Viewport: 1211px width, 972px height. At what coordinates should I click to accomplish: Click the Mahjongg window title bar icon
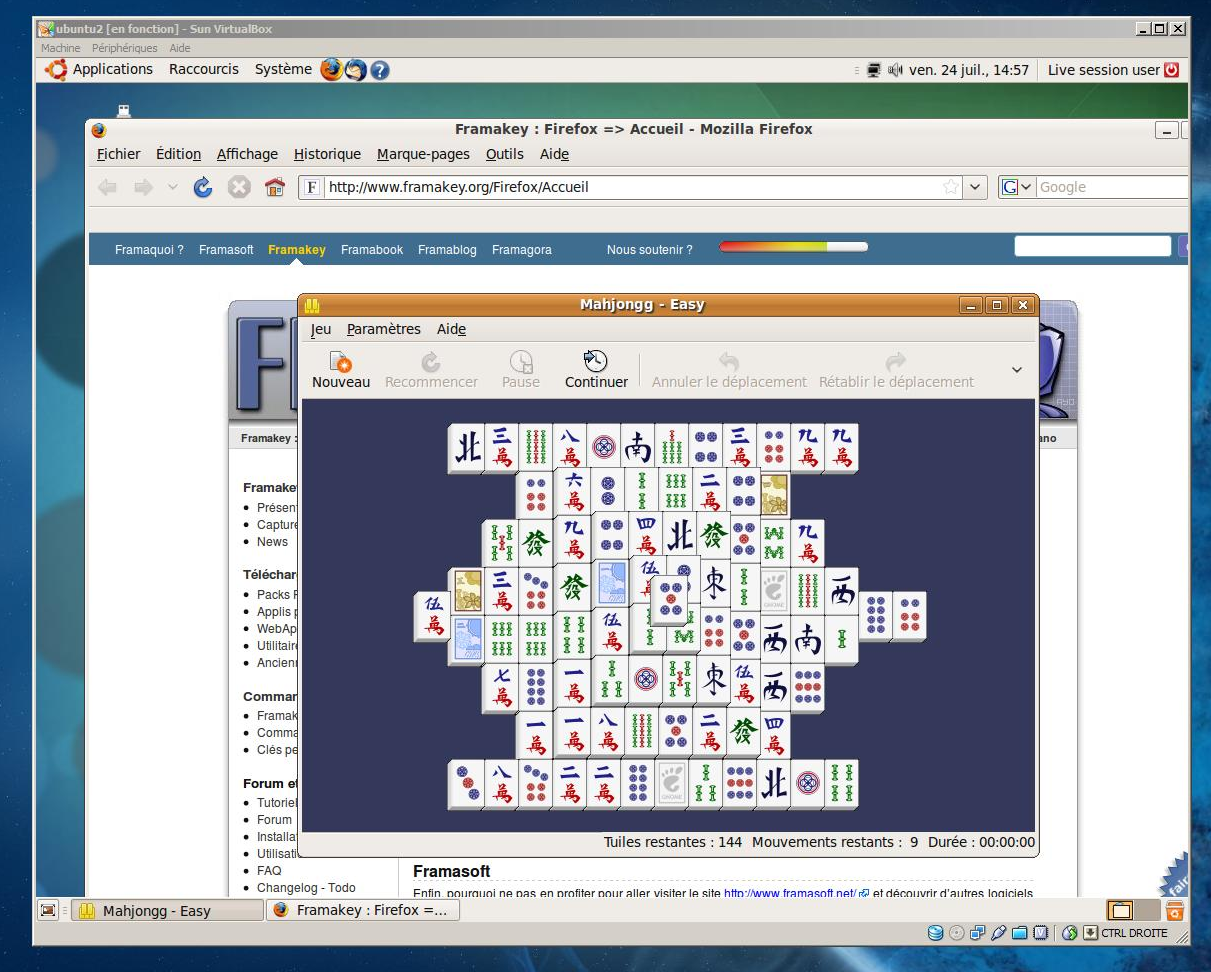tap(312, 305)
